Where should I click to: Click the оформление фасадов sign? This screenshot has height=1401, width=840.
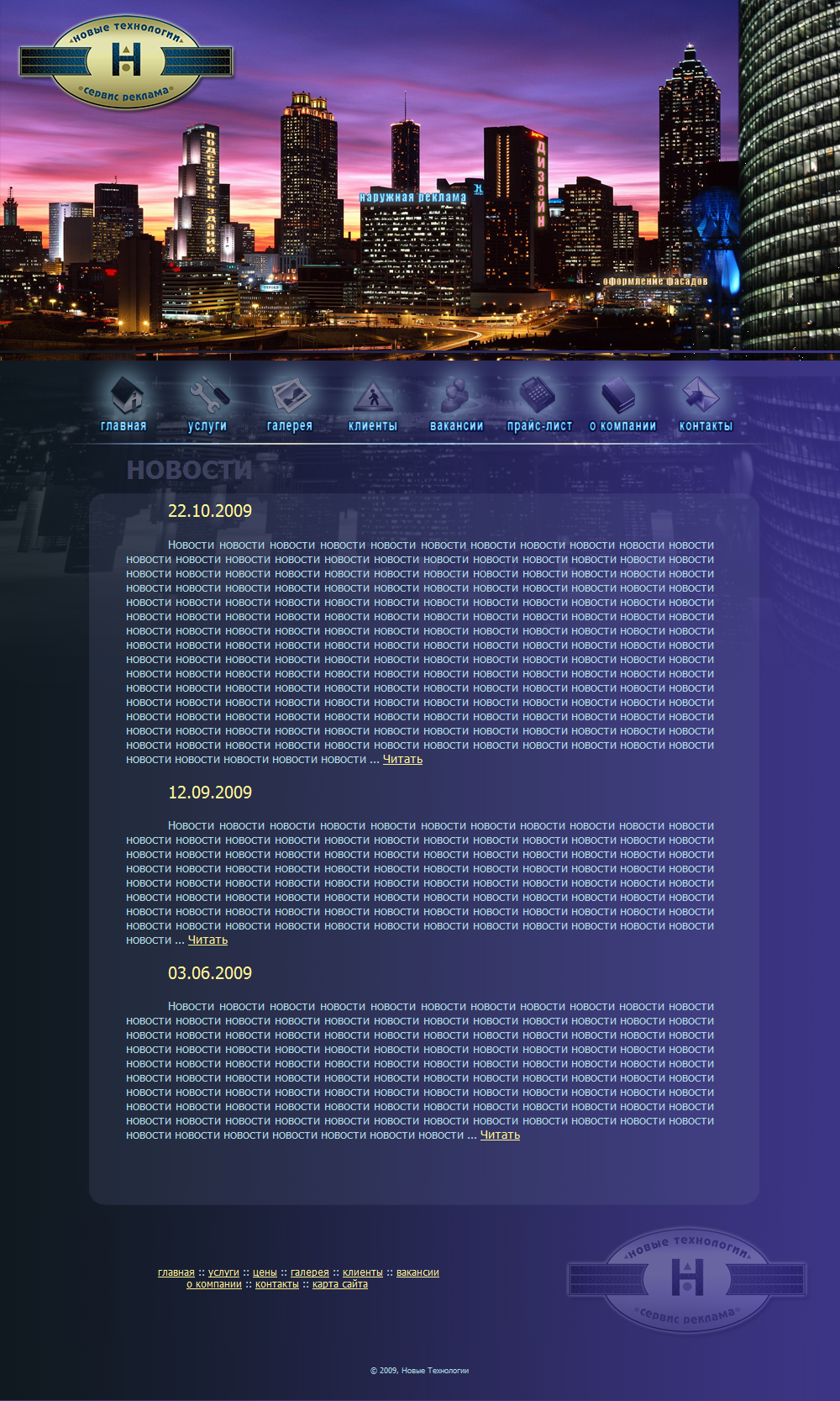pos(655,281)
